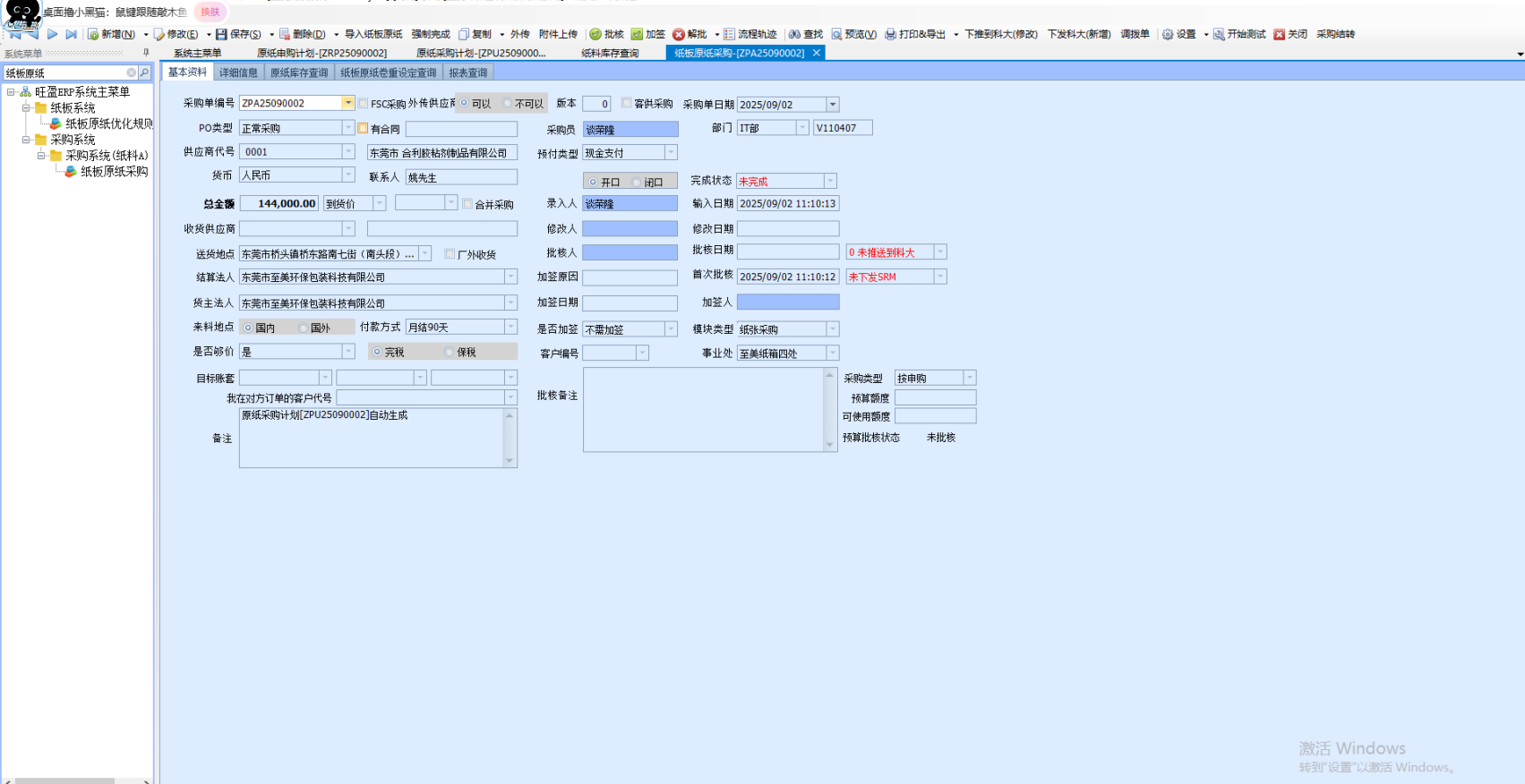Select the 国外 radio for 来料地点
The width and height of the screenshot is (1525, 784).
click(303, 328)
